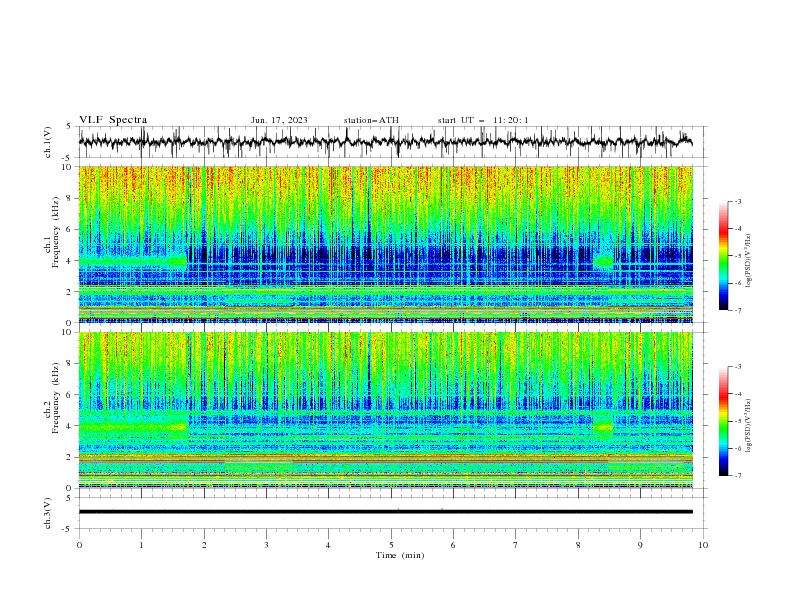Select the ch.2 "Frequency (kHz)" axis label
Image resolution: width=792 pixels, height=612 pixels.
pos(56,397)
